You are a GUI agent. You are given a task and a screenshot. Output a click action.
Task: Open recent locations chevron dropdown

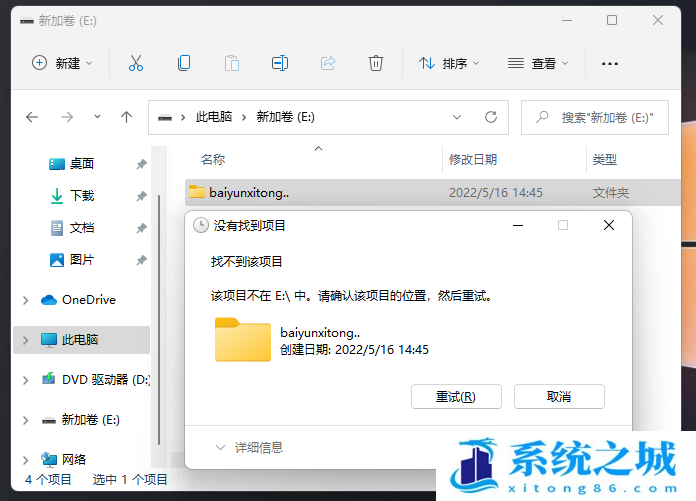coord(97,117)
